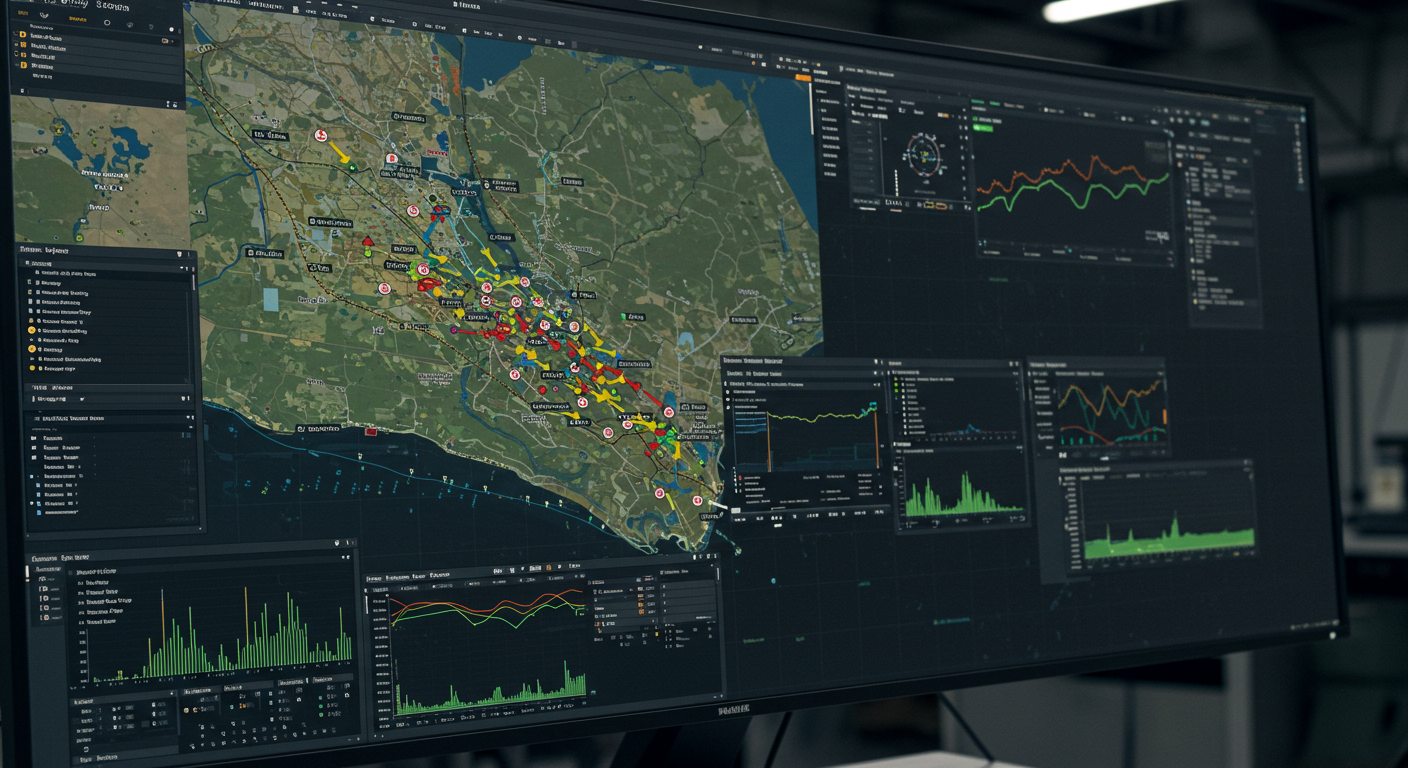Click the red triangle marker on the map

367,241
